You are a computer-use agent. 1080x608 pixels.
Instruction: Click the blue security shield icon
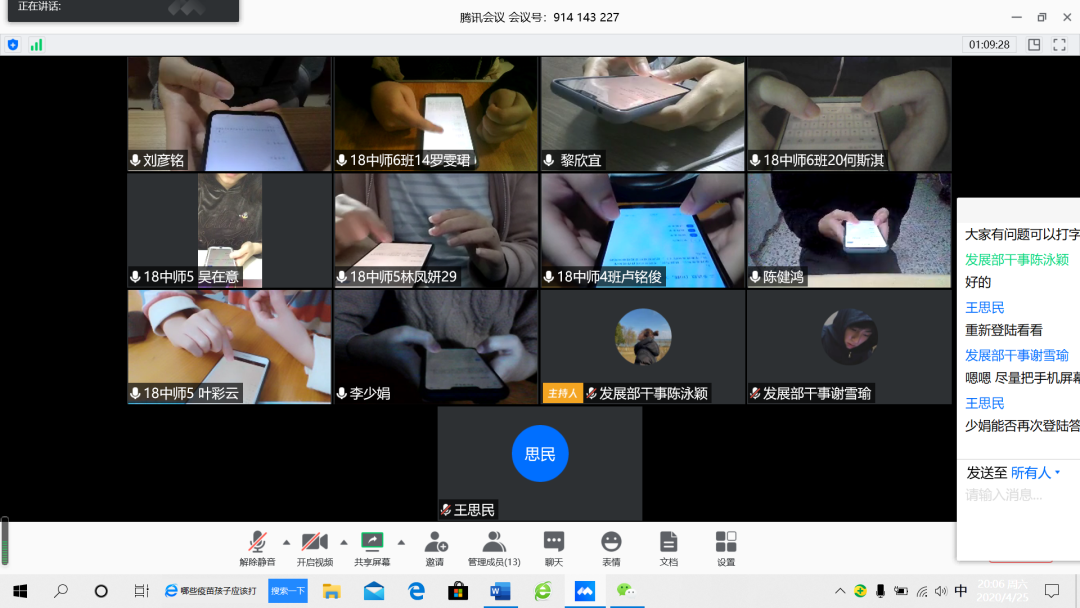(x=13, y=45)
